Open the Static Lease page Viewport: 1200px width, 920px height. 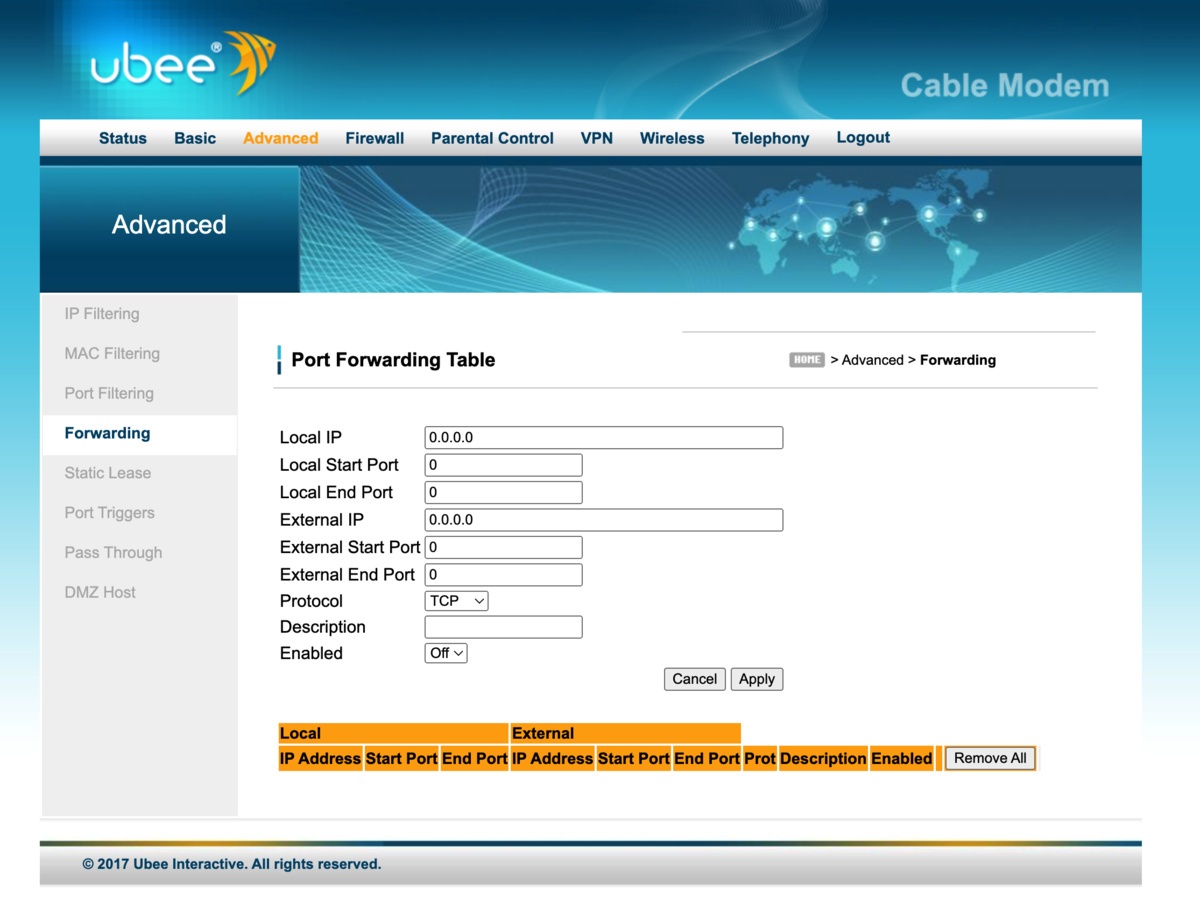coord(107,473)
